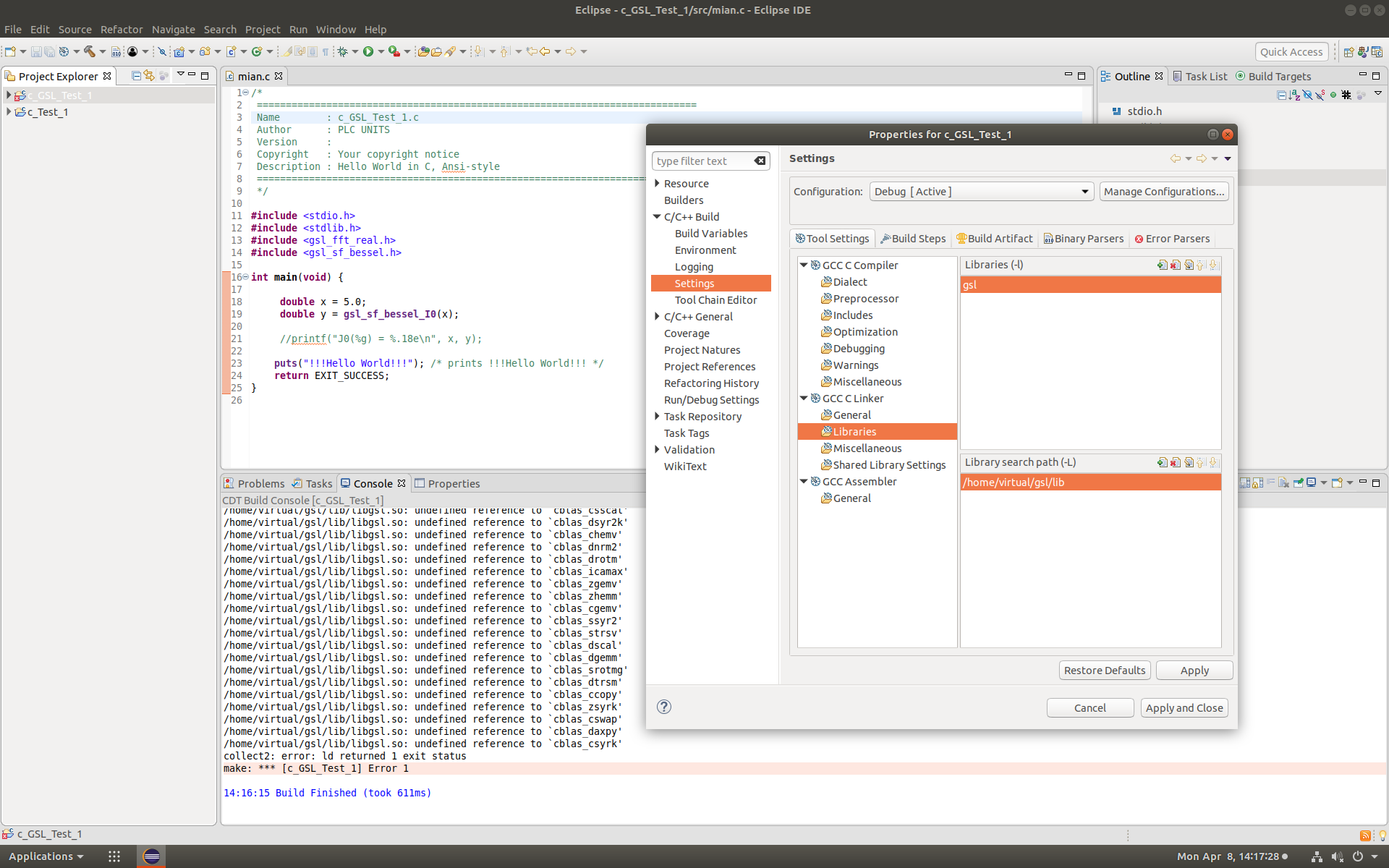Screen dimensions: 1389x868
Task: Open the Error Parsers tab
Action: [x=1172, y=239]
